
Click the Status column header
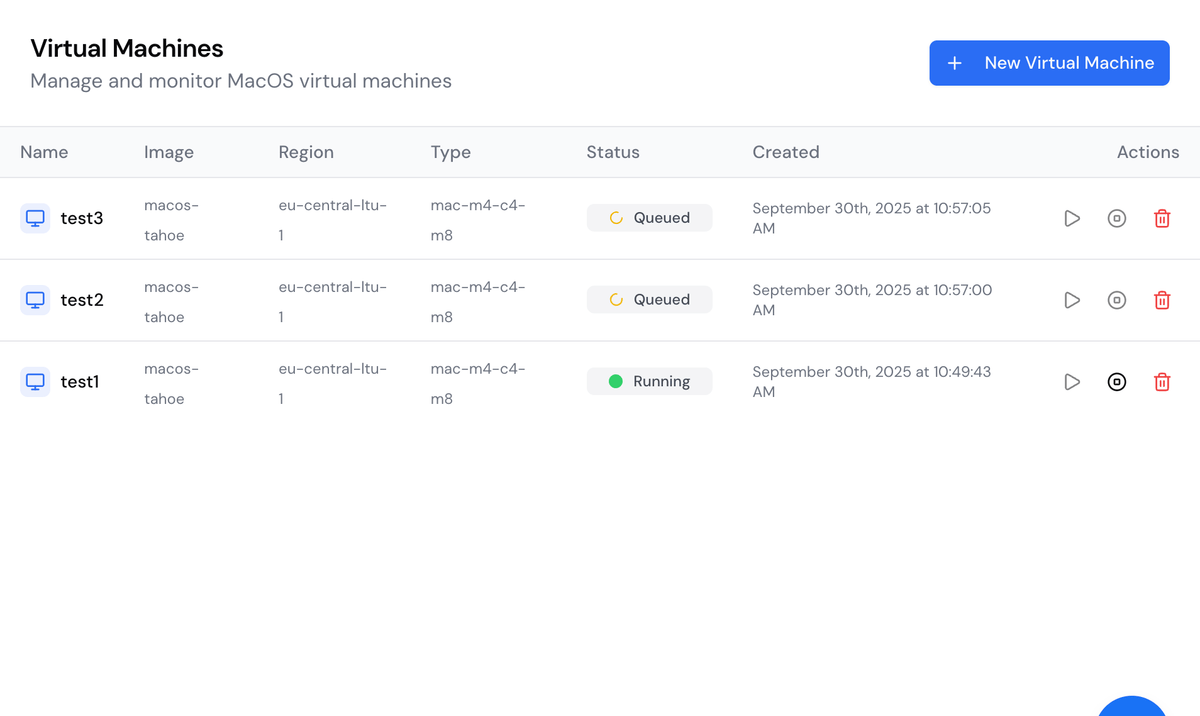click(613, 152)
